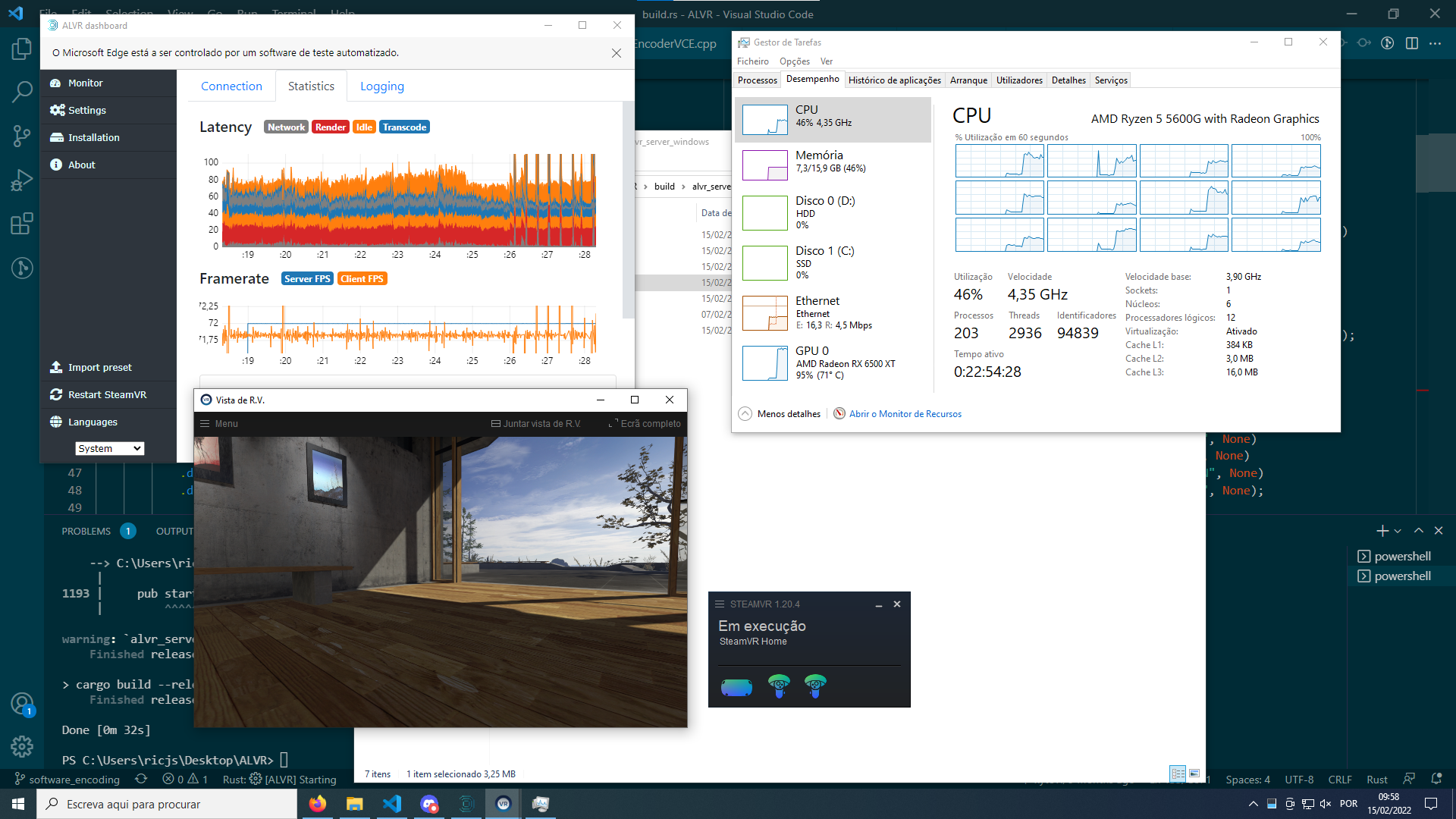Open the SteamVR hamburger menu icon
Image resolution: width=1456 pixels, height=819 pixels.
coord(720,604)
